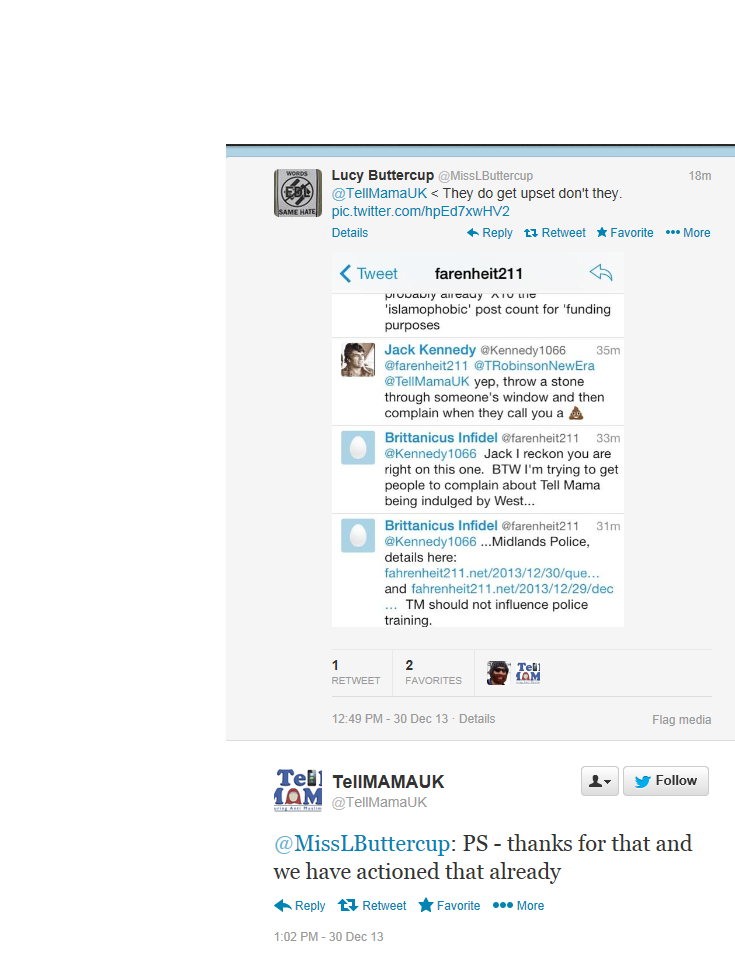This screenshot has height=960, width=735.
Task: Open More options on Lucy Buttercup's tweet
Action: click(x=688, y=233)
